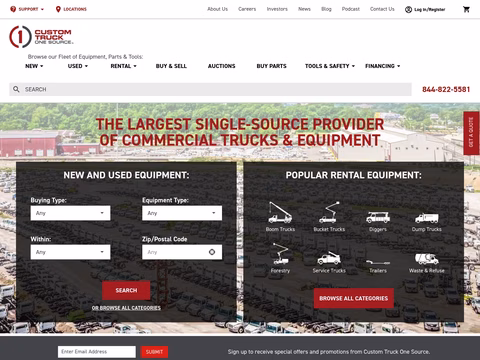Click the Get A Quote side tab

(x=471, y=133)
